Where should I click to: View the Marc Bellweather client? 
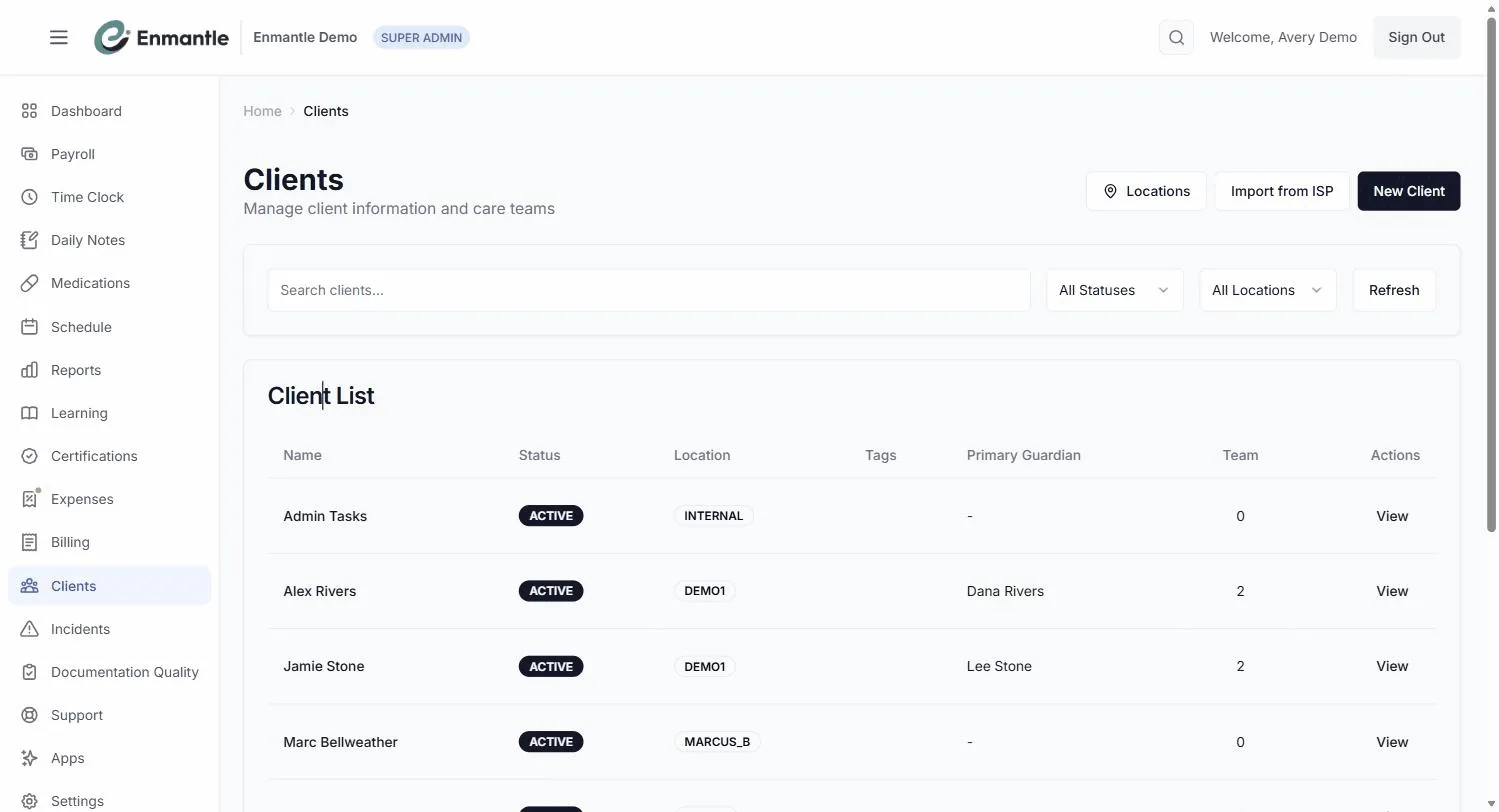1392,742
